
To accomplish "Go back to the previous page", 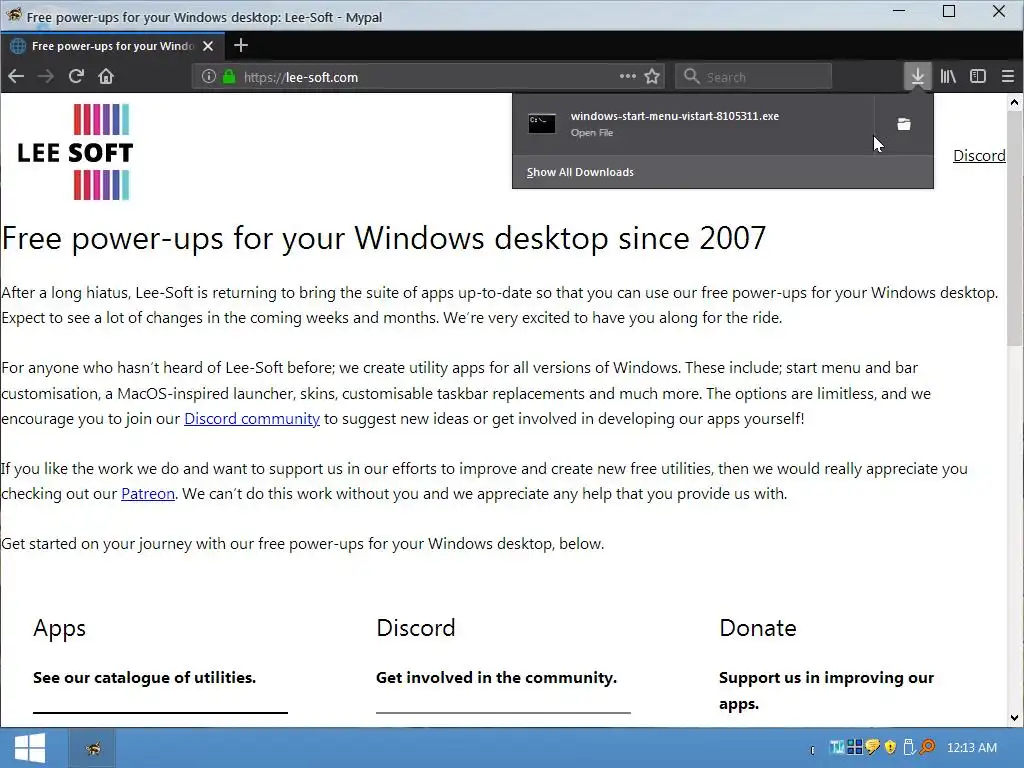I will [16, 76].
